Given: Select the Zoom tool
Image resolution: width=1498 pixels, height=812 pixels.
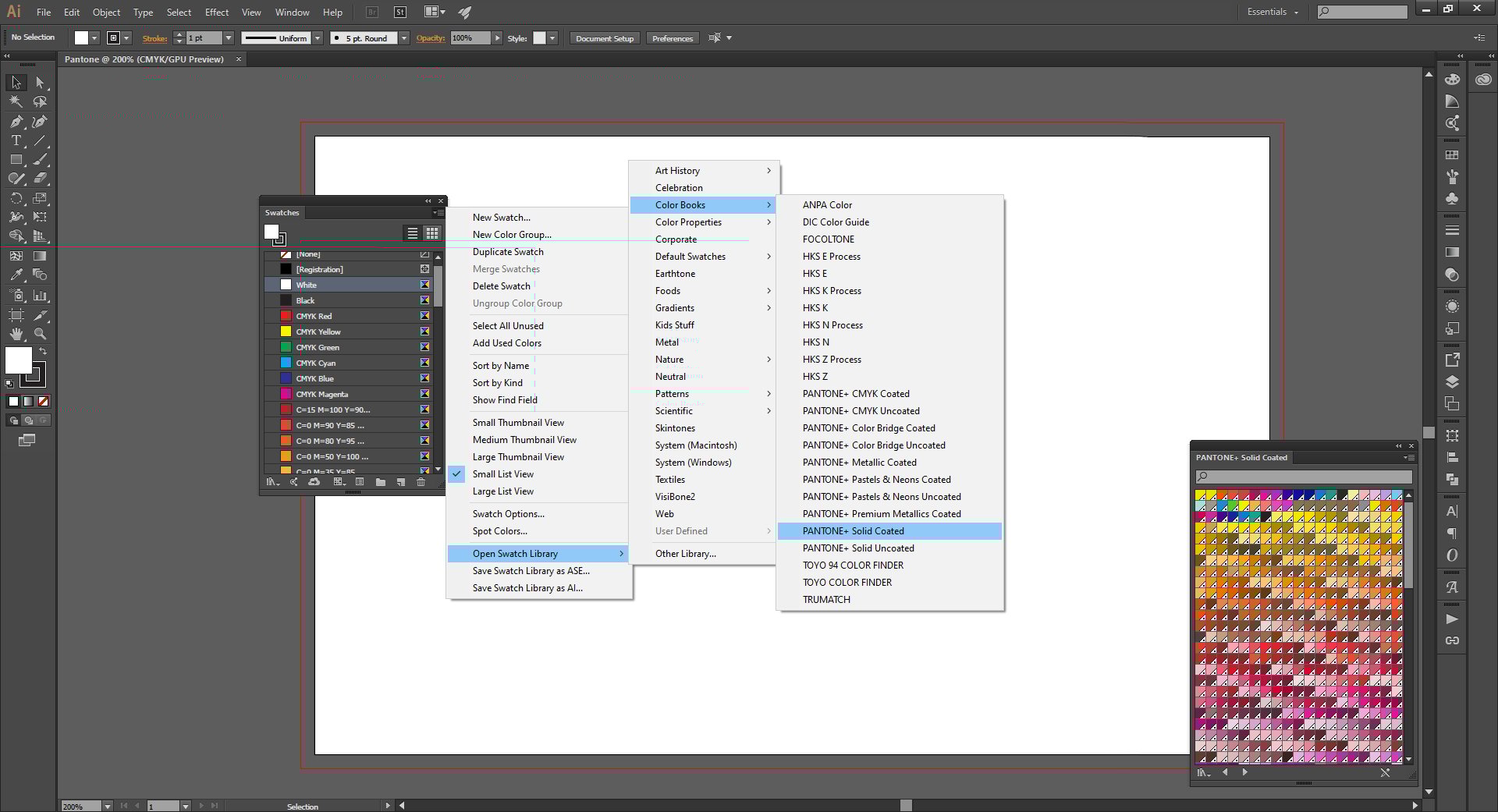Looking at the screenshot, I should pos(40,334).
